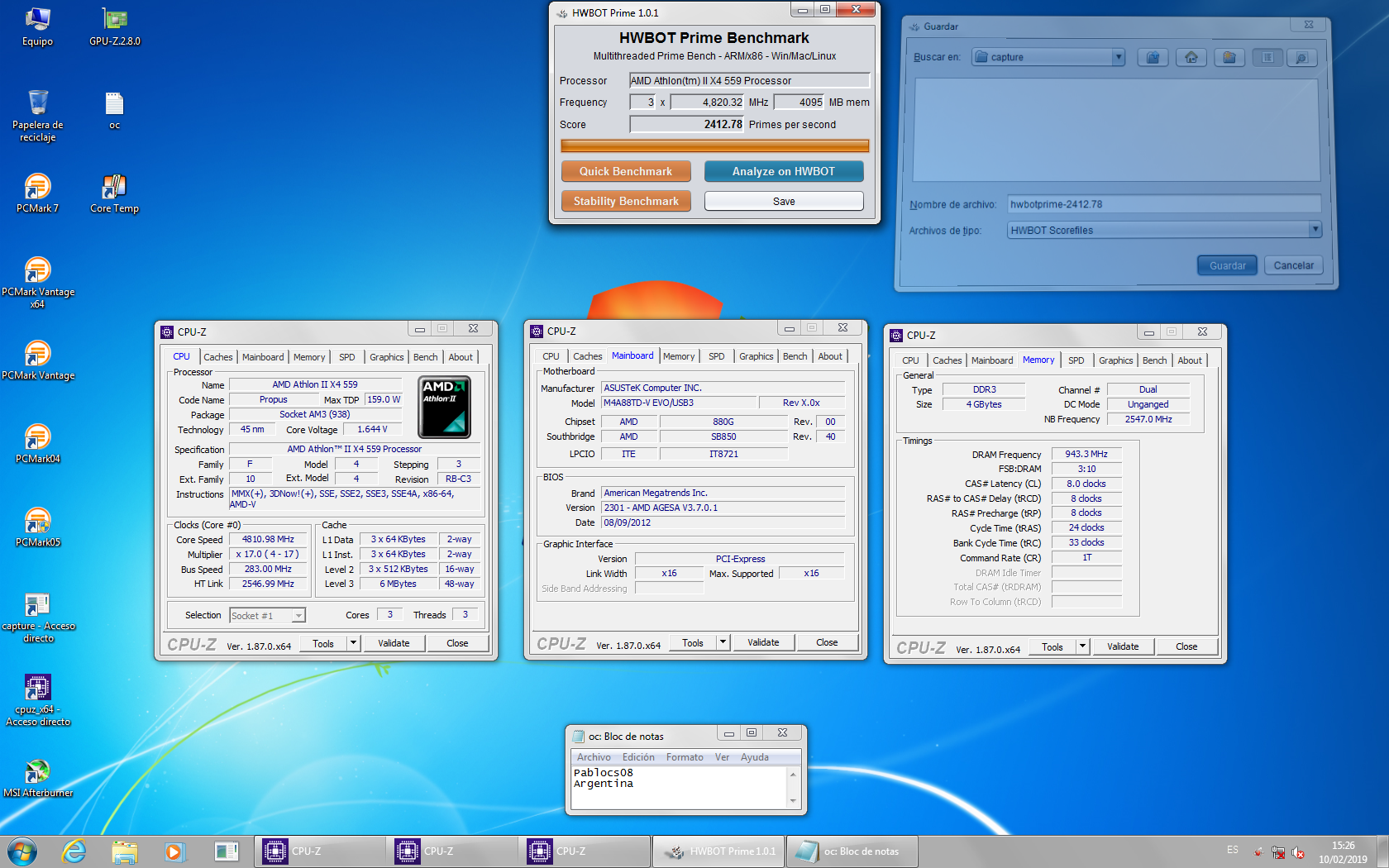Select the capture - Acceso directo icon

[38, 618]
